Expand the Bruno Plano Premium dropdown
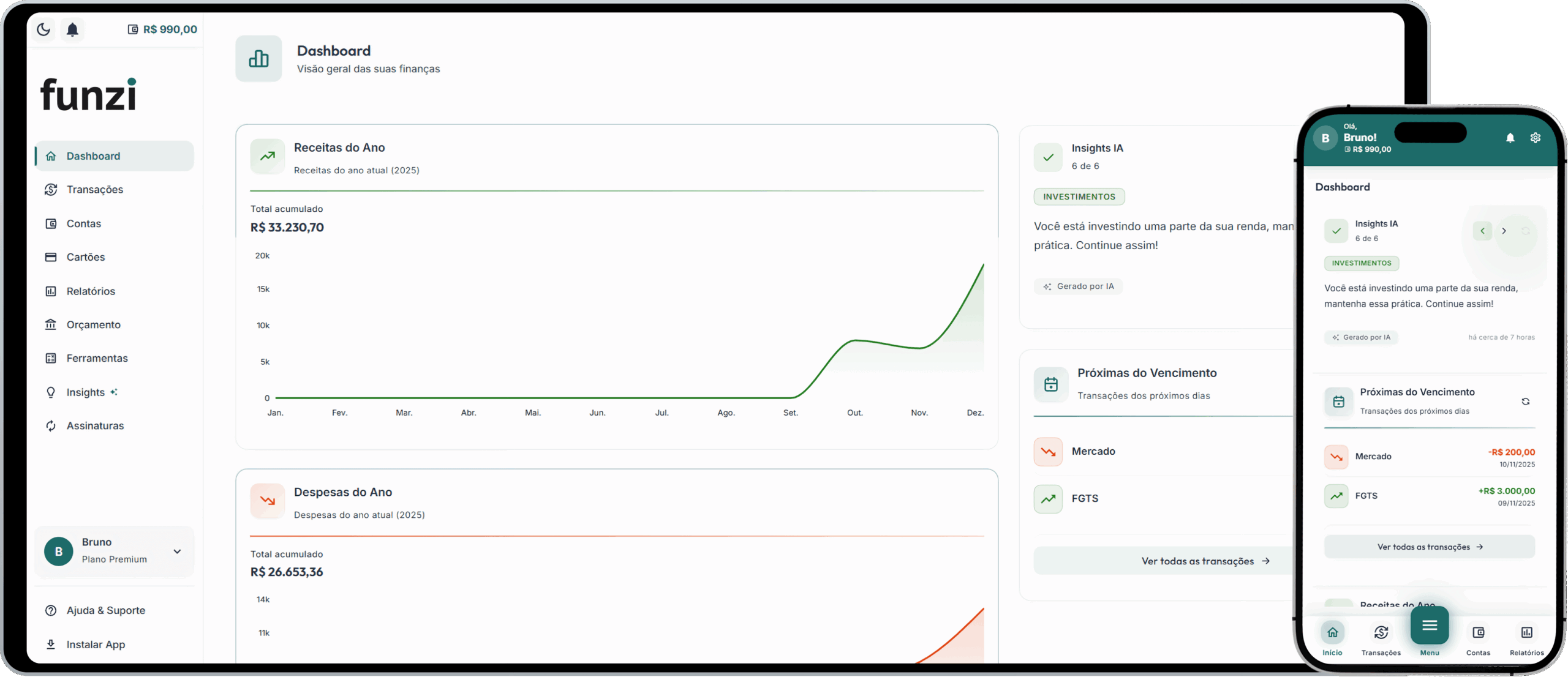Screen dimensions: 1568x677 coord(177,552)
